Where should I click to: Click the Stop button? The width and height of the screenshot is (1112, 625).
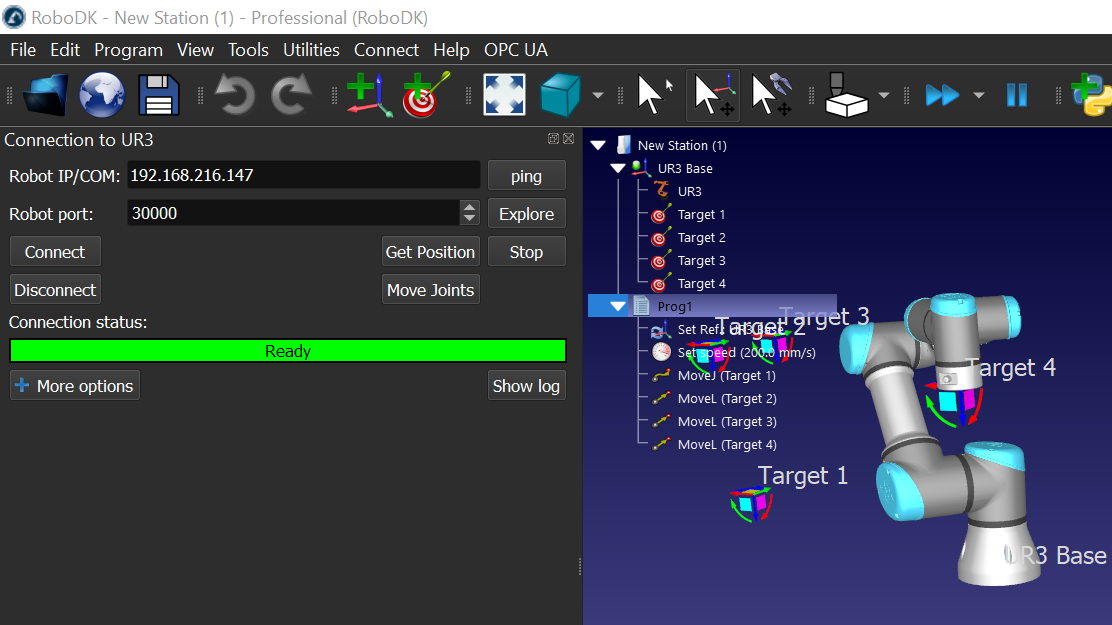coord(526,252)
